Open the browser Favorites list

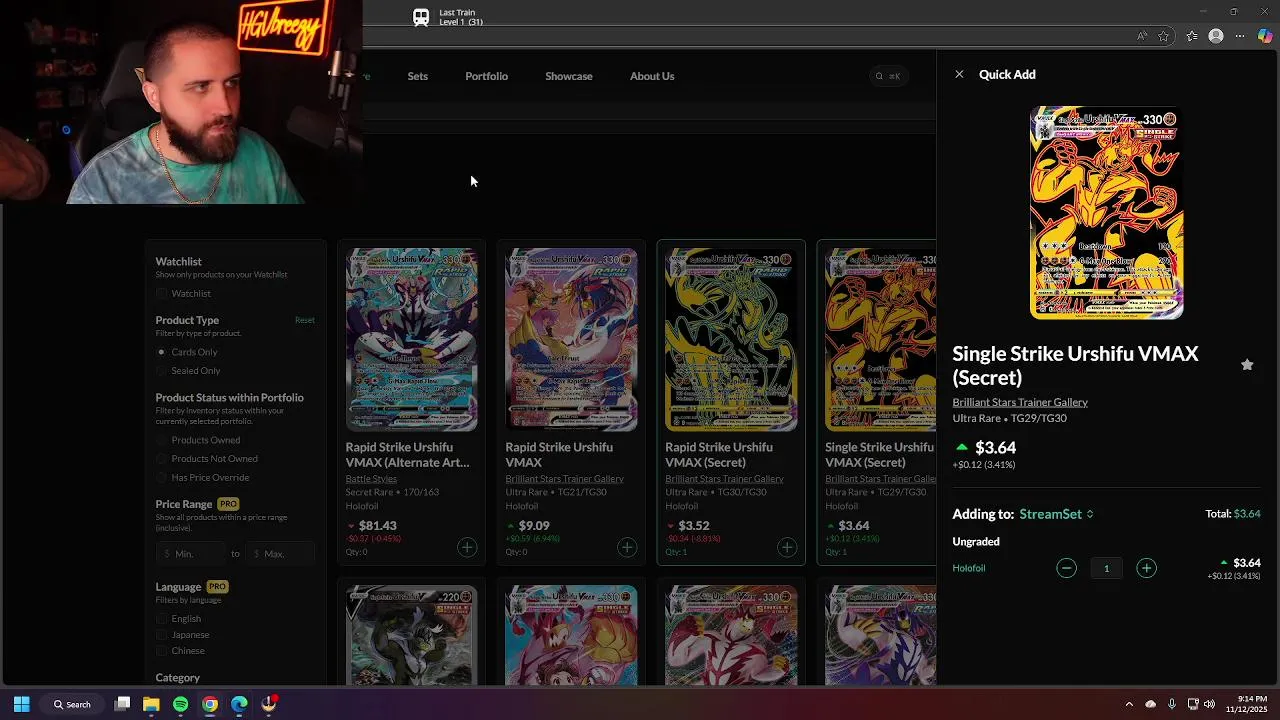[1192, 36]
